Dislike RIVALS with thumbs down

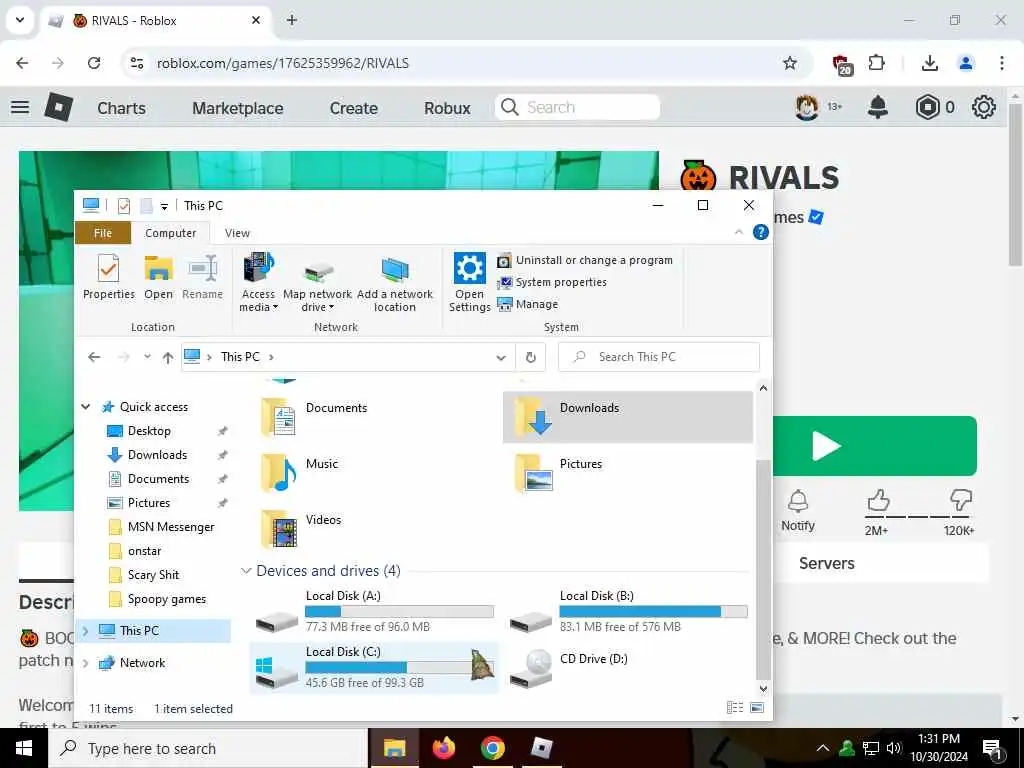pos(961,501)
